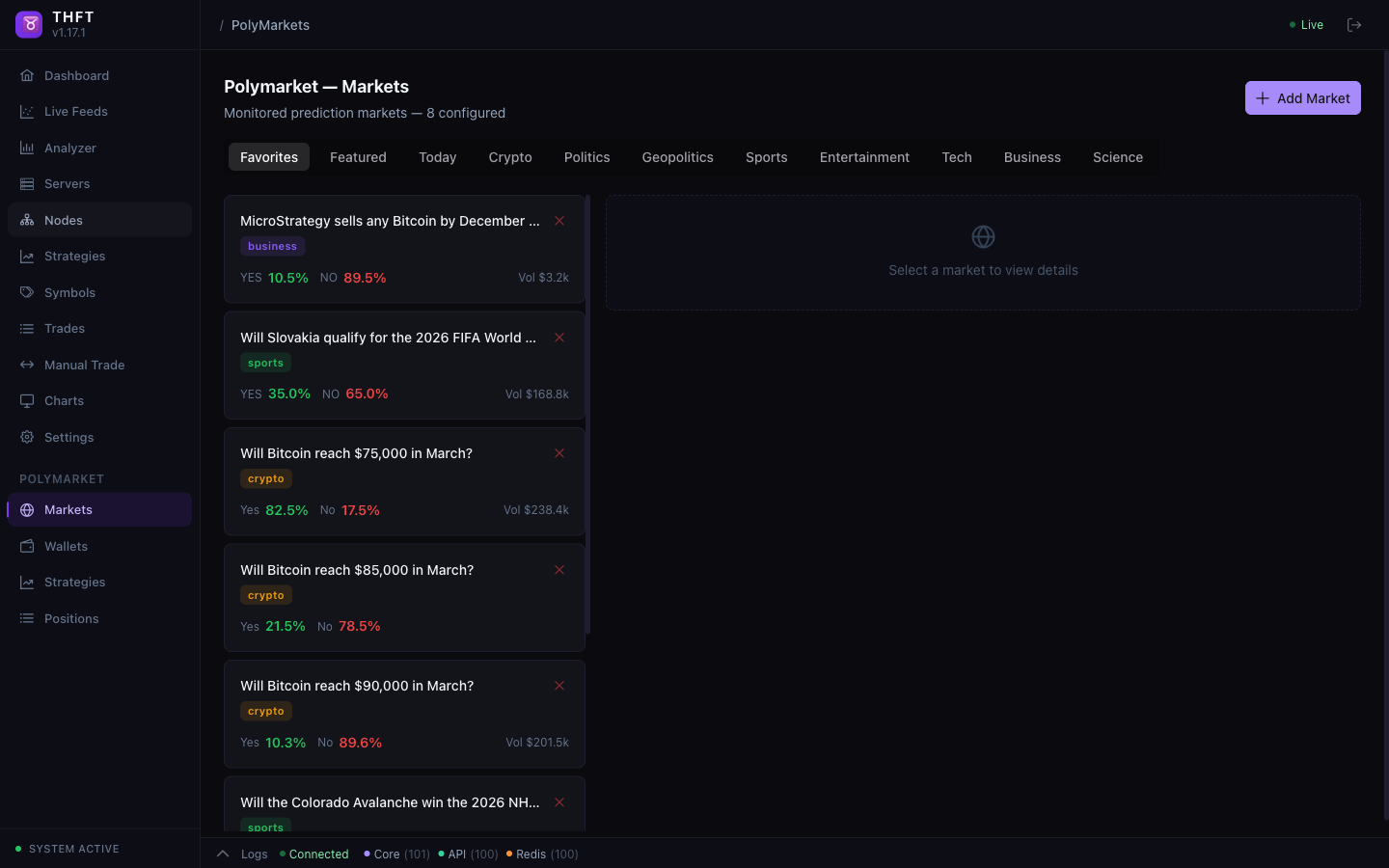Image resolution: width=1389 pixels, height=868 pixels.
Task: Open the Settings page
Action: click(x=70, y=437)
